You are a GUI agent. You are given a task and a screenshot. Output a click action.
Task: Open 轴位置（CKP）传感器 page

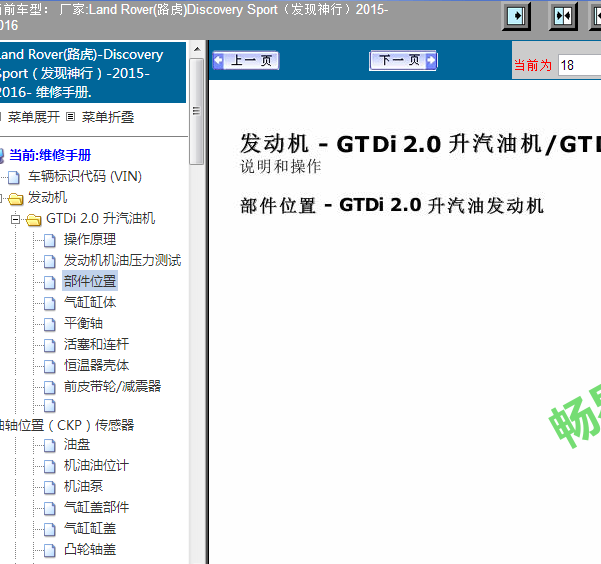tap(67, 425)
